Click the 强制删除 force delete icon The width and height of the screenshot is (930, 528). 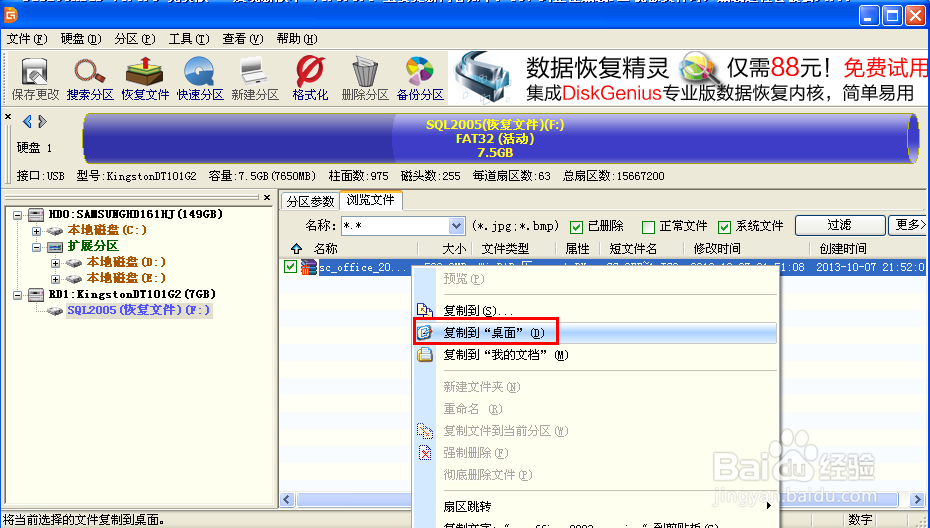click(x=425, y=453)
